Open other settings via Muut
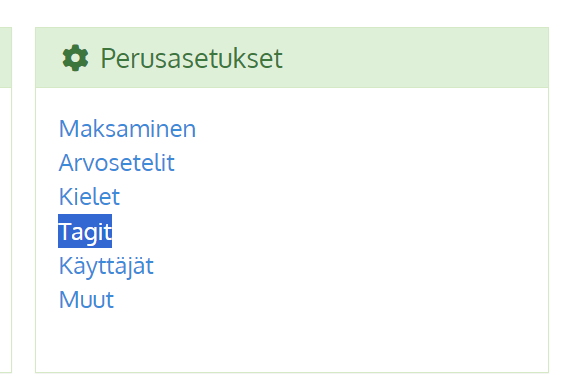This screenshot has width=569, height=374. click(86, 300)
